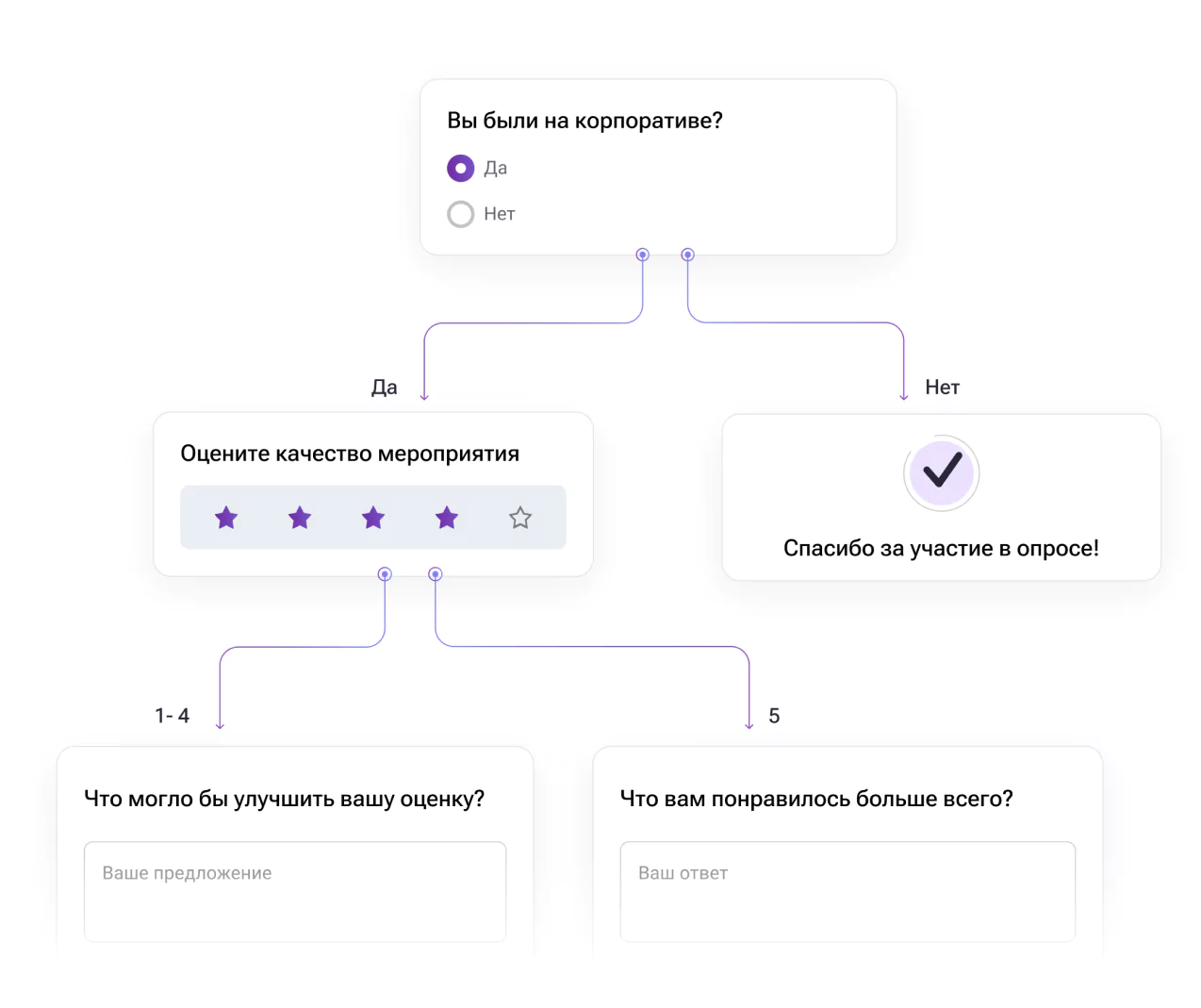This screenshot has height=1008, width=1201.
Task: Click the 'Ваш ответ' text field
Action: 847,891
